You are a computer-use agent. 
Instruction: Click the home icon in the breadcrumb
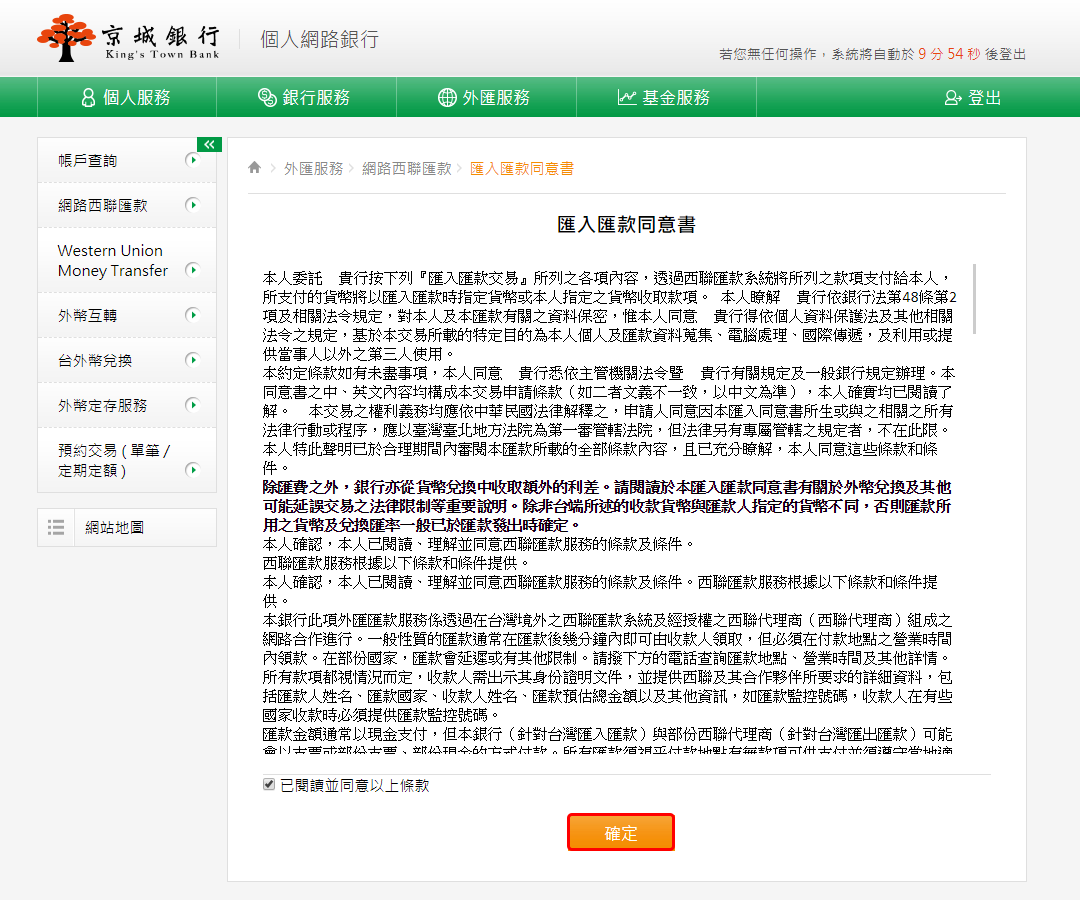tap(254, 167)
